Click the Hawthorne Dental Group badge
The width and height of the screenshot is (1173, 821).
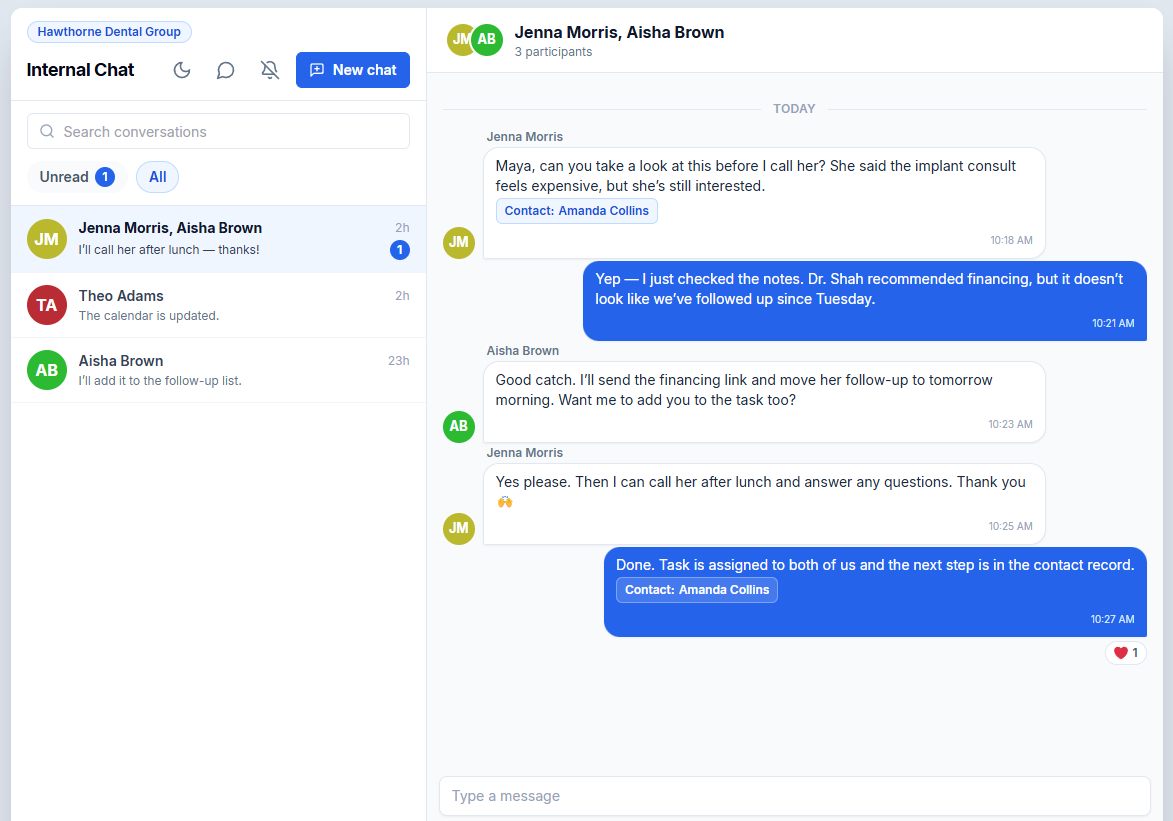pos(109,32)
